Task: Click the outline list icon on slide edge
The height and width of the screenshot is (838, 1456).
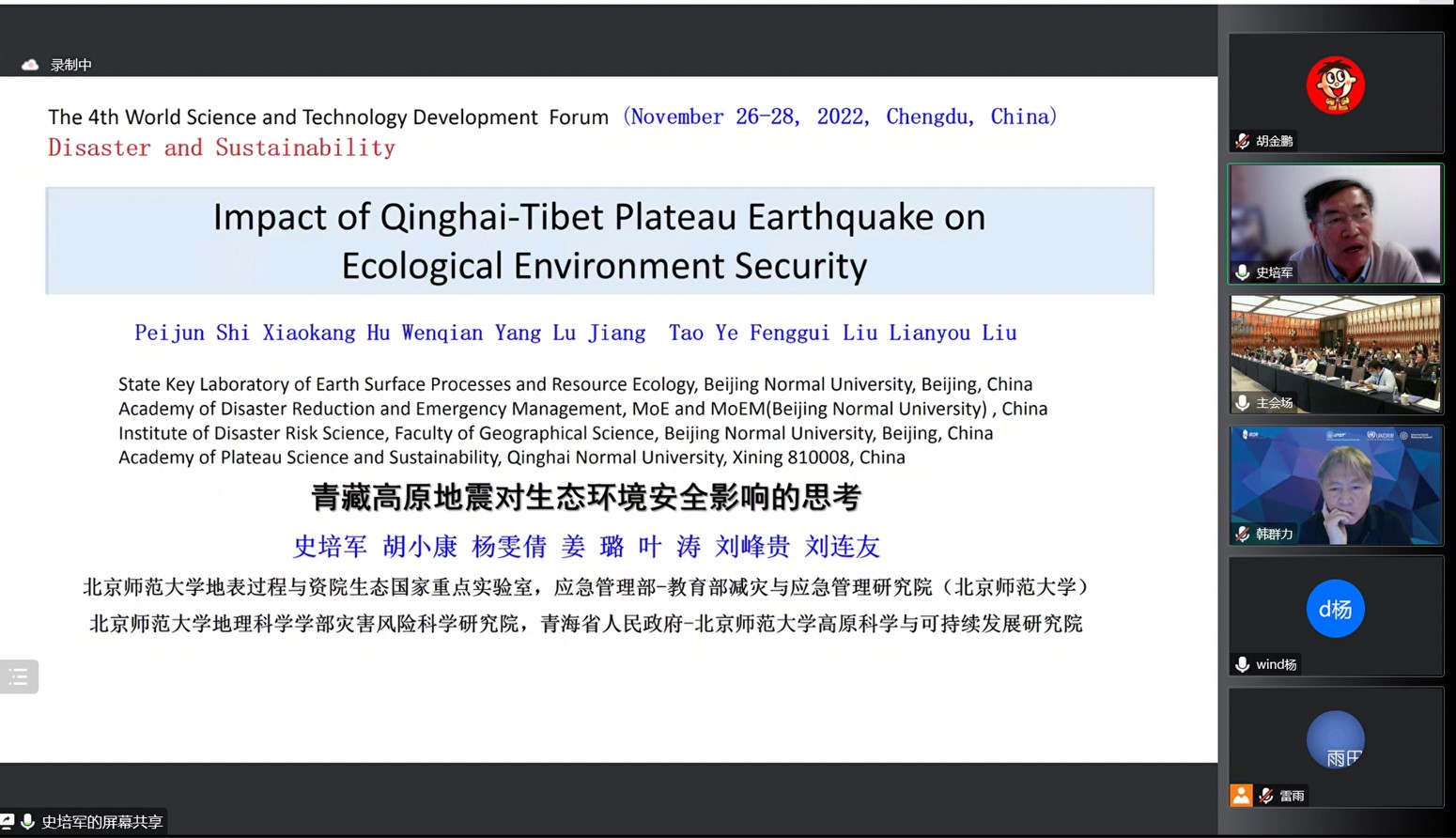Action: (19, 676)
